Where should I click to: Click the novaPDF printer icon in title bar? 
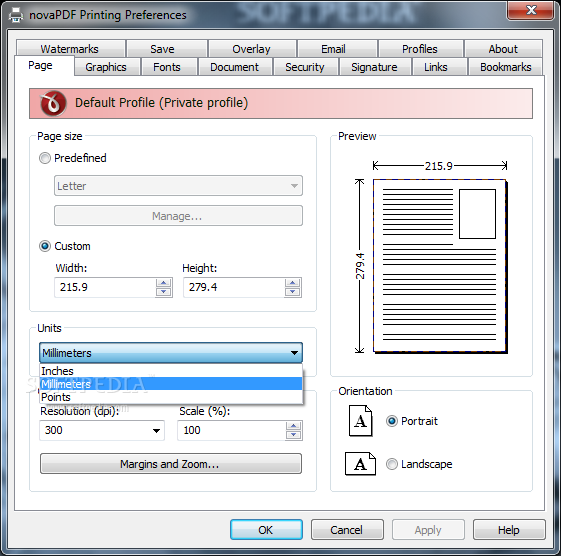[x=15, y=15]
